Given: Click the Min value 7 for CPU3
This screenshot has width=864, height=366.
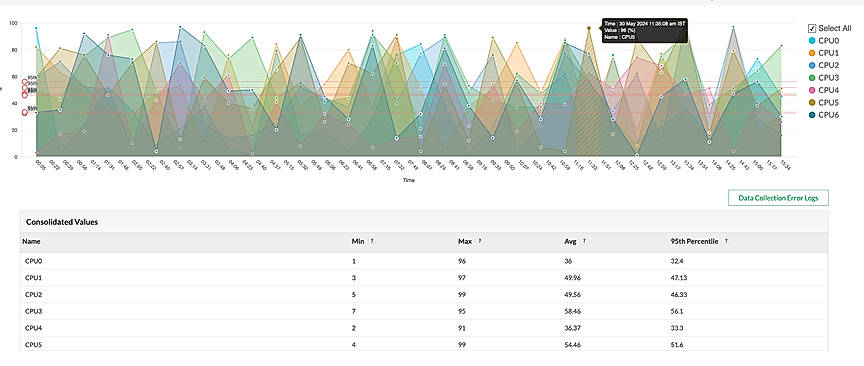Looking at the screenshot, I should pos(354,311).
